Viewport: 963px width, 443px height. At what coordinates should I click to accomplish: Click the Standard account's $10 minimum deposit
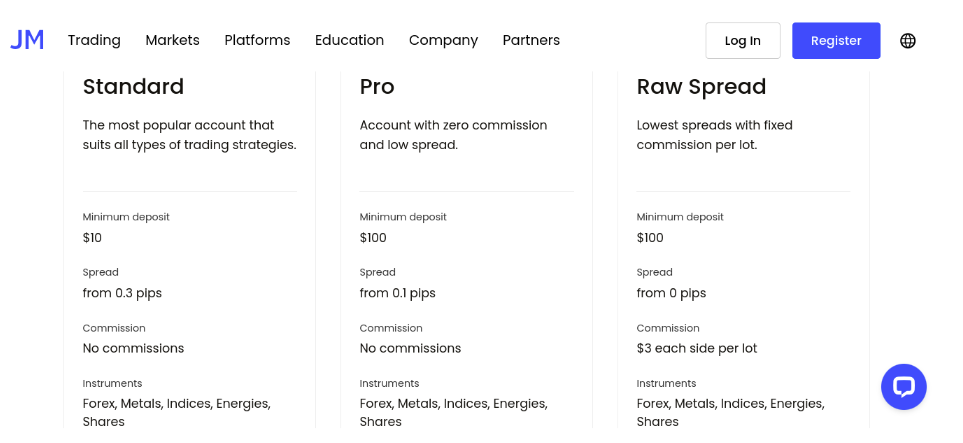coord(92,238)
